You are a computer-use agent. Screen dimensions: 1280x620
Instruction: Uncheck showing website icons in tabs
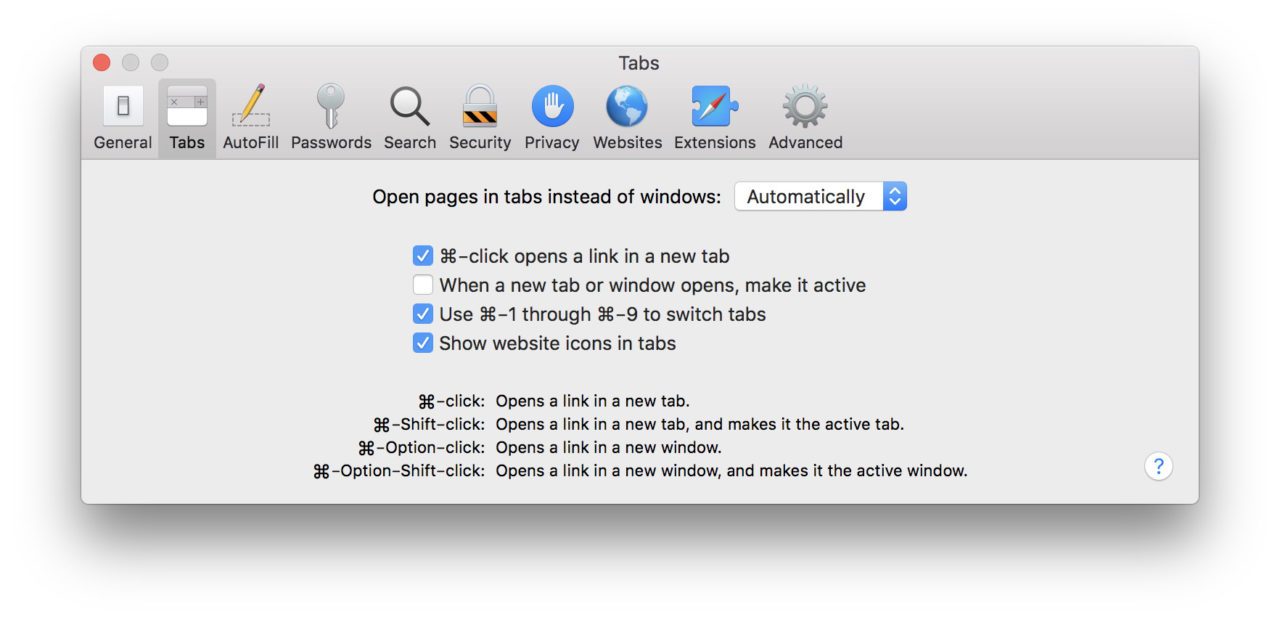click(x=423, y=343)
